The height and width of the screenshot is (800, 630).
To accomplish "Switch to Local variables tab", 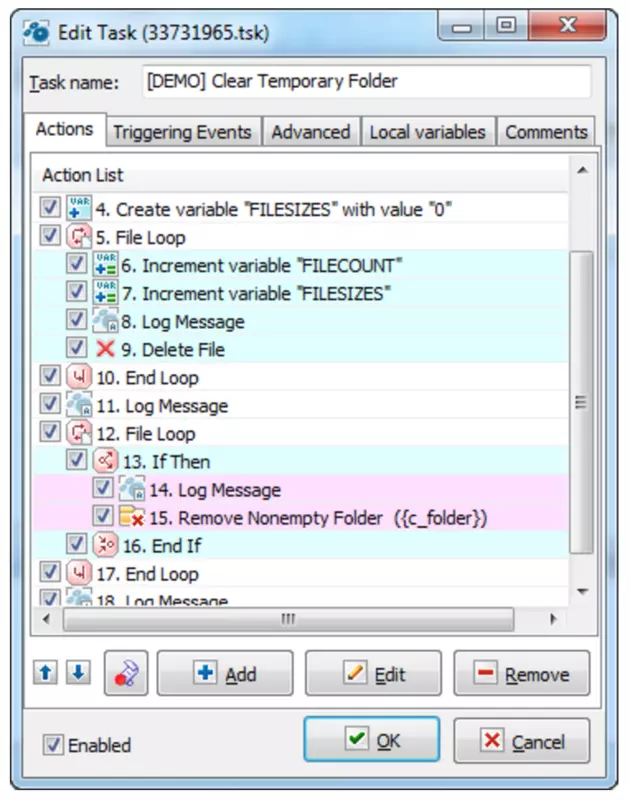I will click(x=427, y=132).
